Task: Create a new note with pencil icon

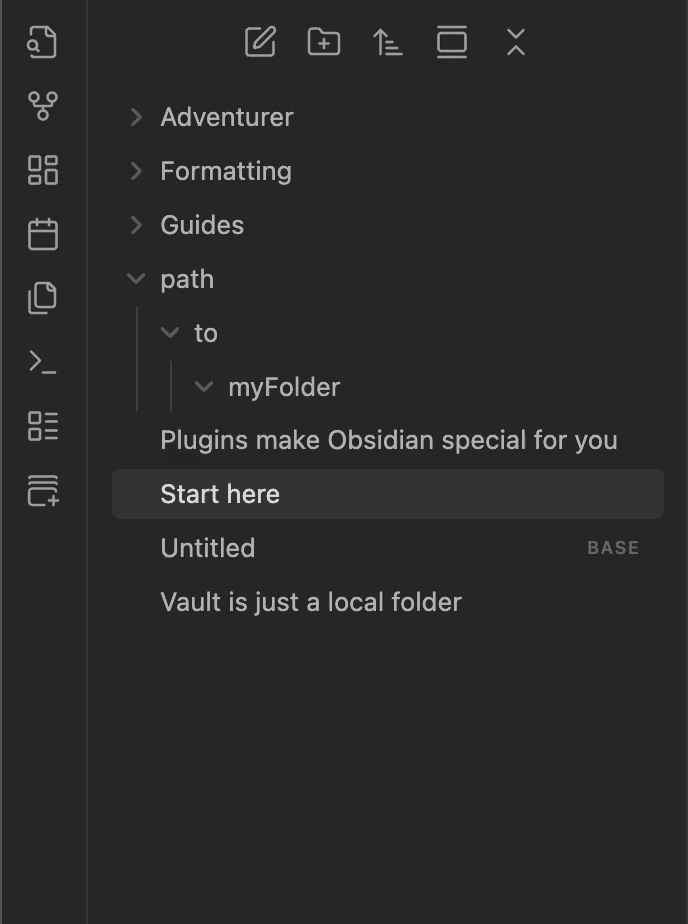Action: (x=260, y=43)
